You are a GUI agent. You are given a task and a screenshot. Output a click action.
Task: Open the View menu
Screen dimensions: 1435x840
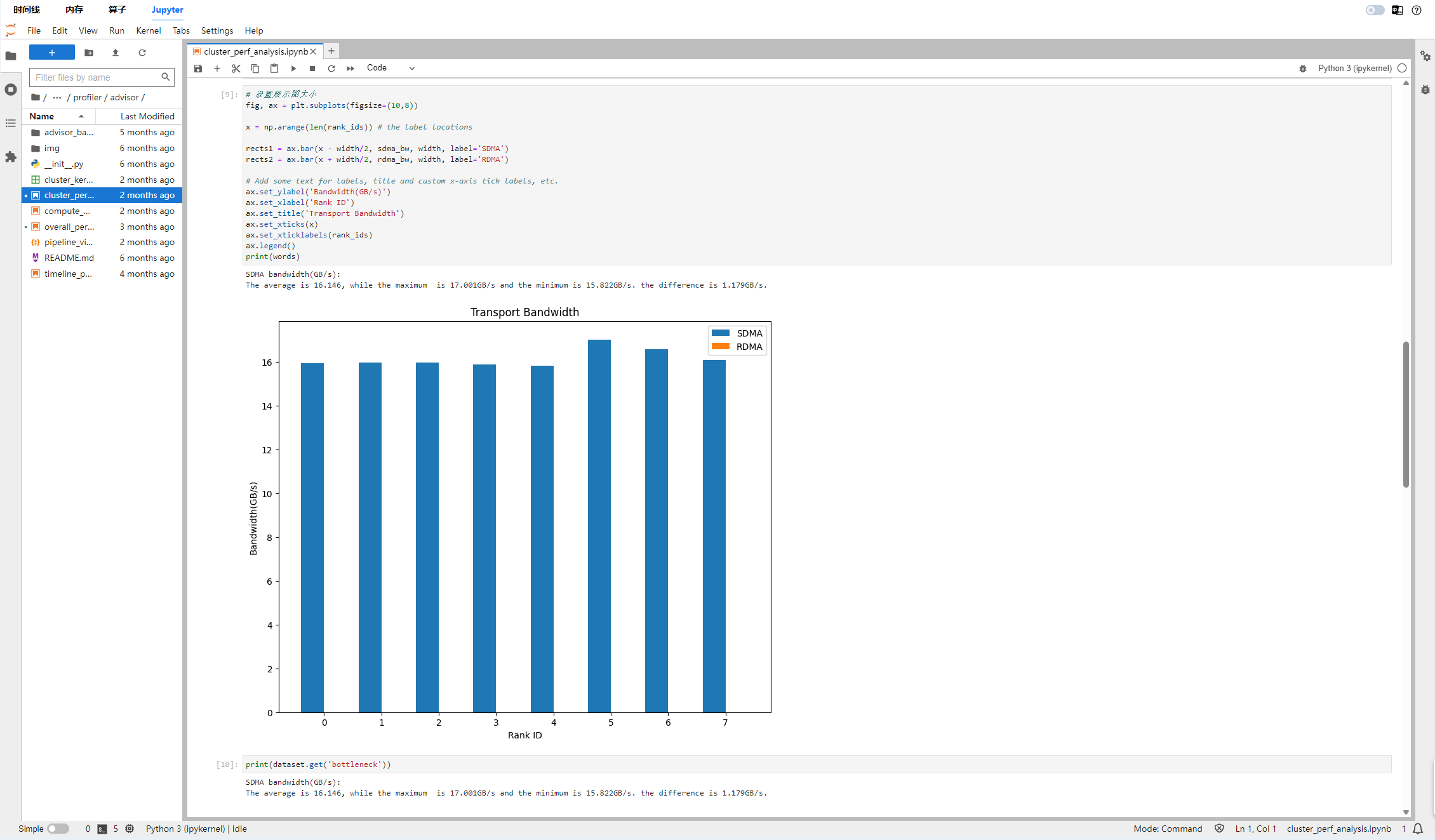(x=88, y=30)
